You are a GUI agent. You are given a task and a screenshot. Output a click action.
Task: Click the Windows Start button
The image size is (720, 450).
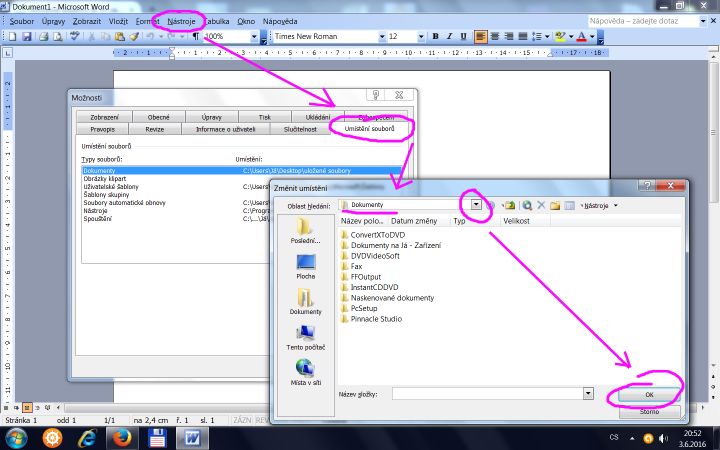pos(17,438)
